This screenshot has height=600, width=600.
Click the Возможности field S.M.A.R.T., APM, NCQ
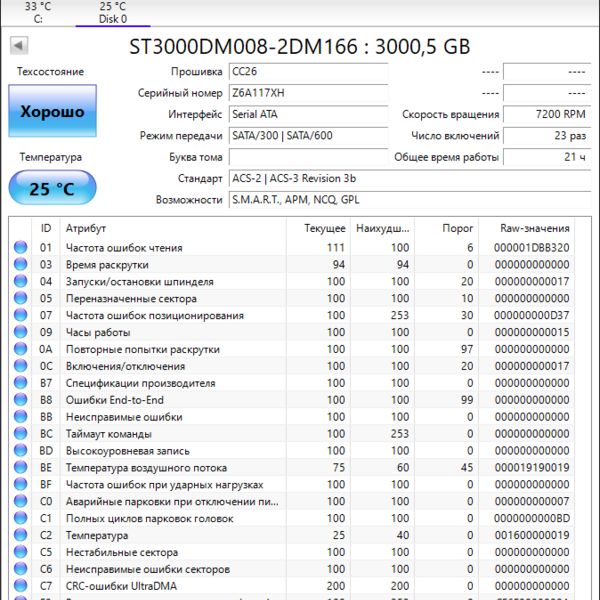410,200
